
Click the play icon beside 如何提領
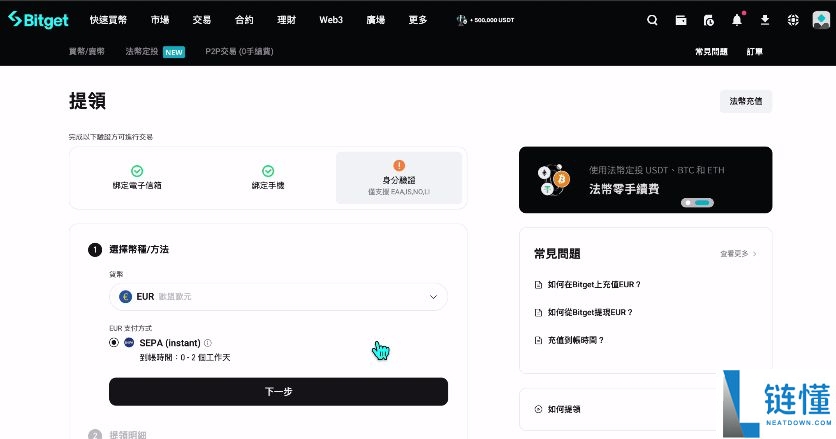[538, 409]
